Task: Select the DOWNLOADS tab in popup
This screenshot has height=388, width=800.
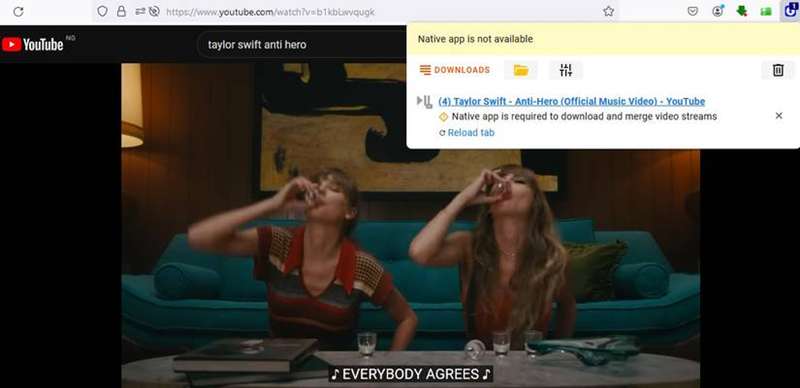Action: (x=455, y=70)
